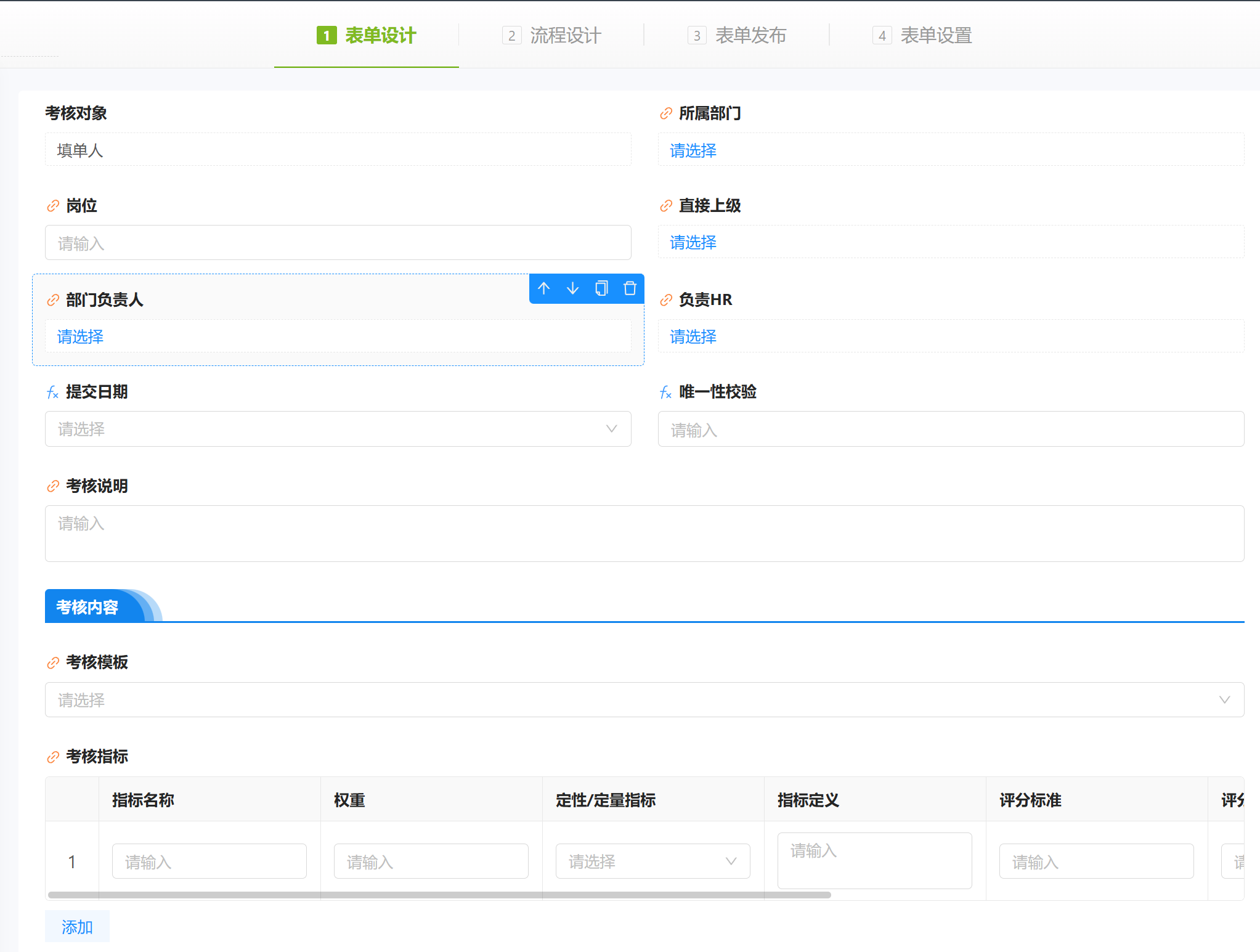Click the 考核说明 text area
The image size is (1260, 952).
644,534
